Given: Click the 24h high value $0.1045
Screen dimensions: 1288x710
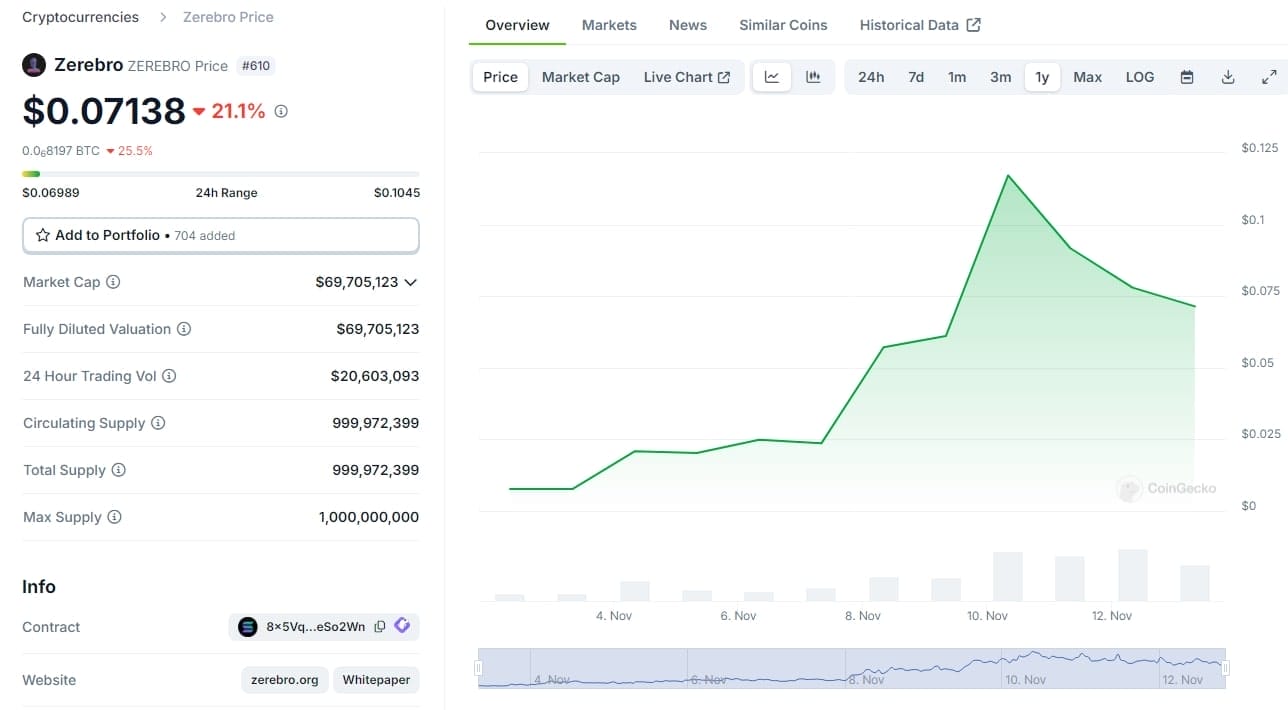Looking at the screenshot, I should coord(397,193).
